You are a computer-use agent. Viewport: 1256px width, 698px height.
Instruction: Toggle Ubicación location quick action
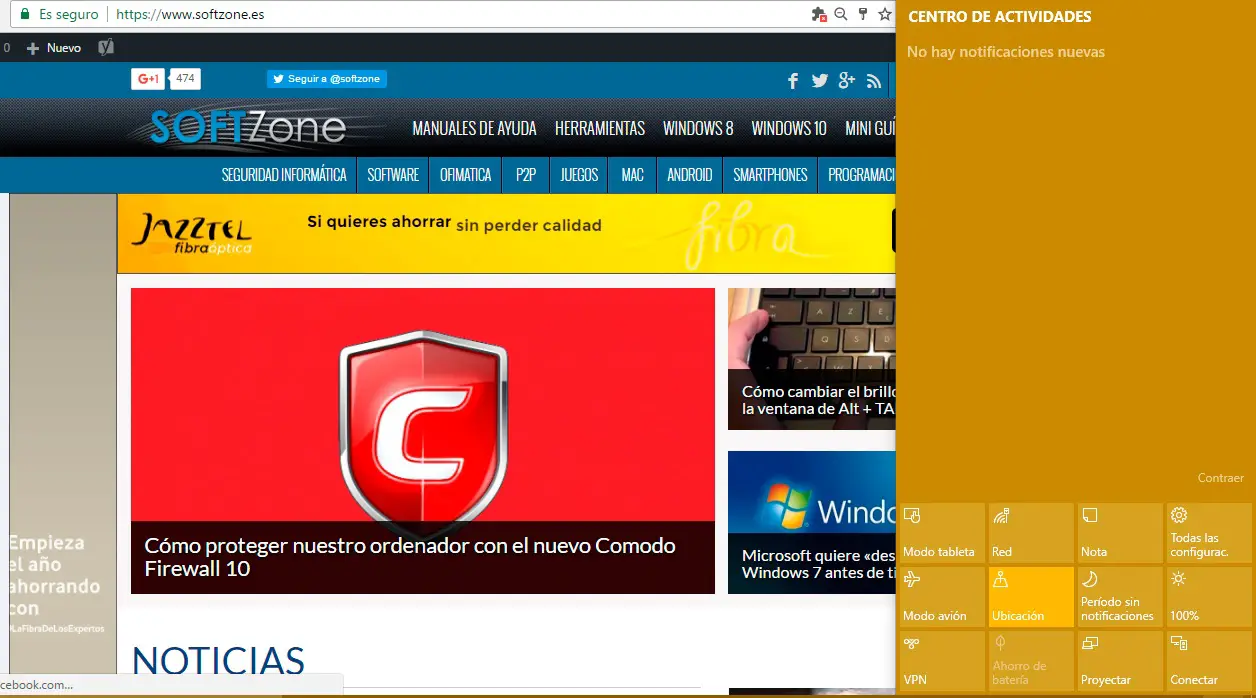[1030, 597]
